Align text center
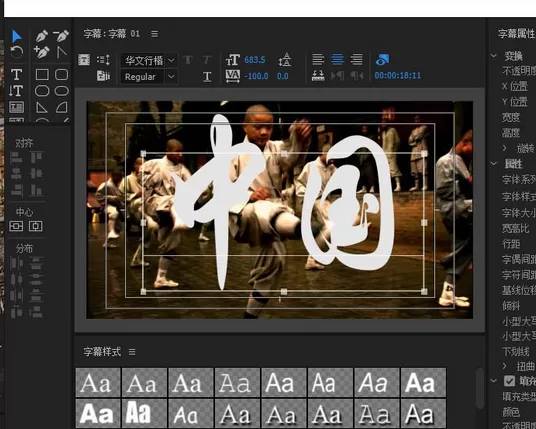This screenshot has width=536, height=429. (x=337, y=59)
